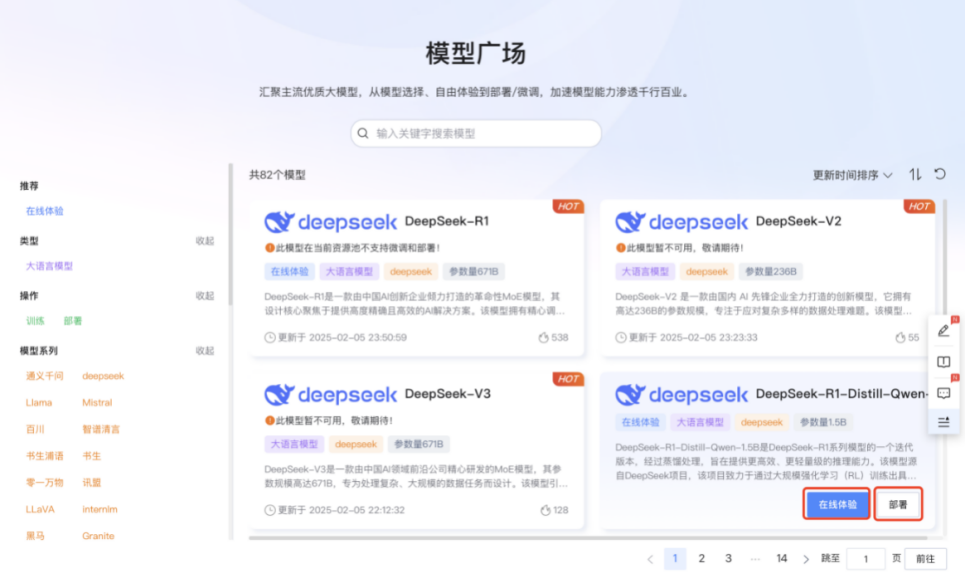Click the reset refresh icon
This screenshot has height=573, width=965.
point(940,174)
